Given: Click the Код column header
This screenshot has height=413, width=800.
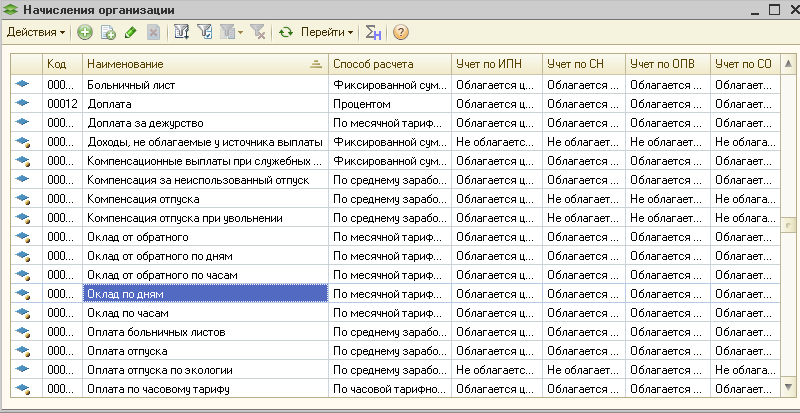Looking at the screenshot, I should [60, 63].
